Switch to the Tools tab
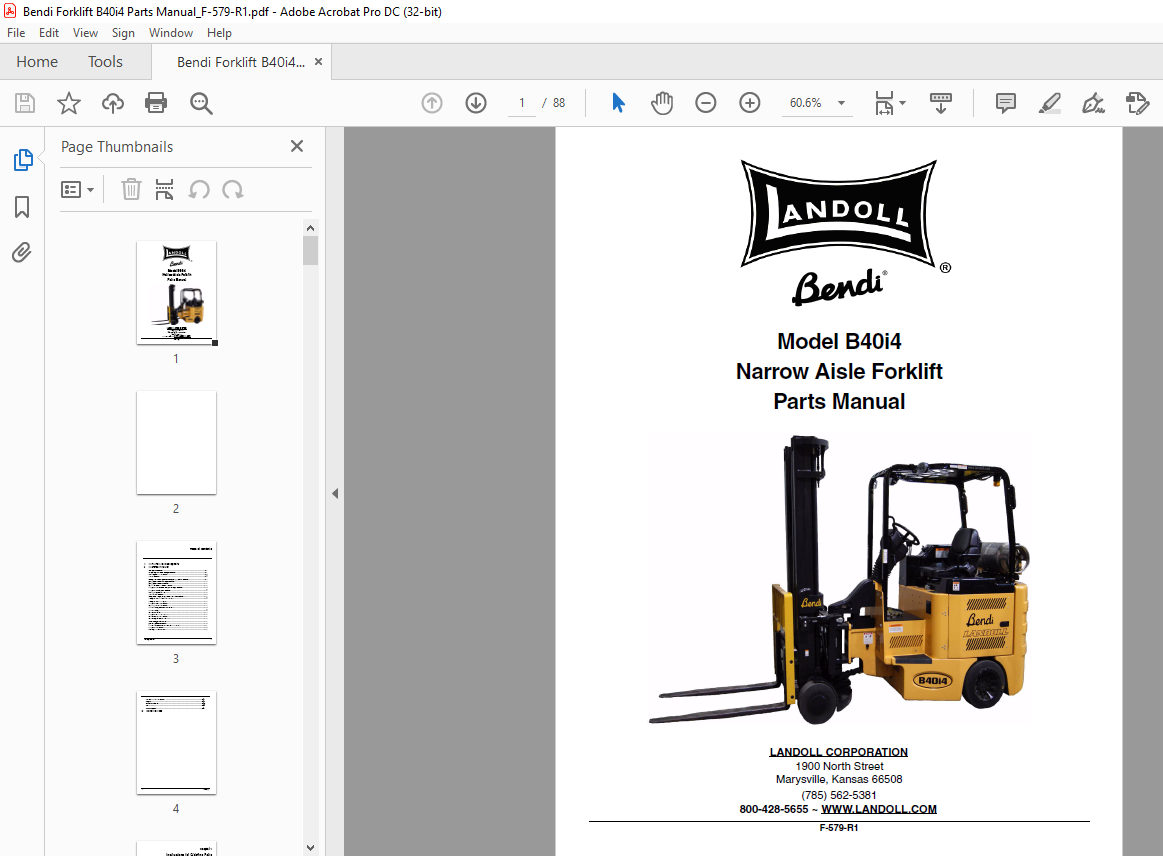1163x856 pixels. click(x=105, y=62)
